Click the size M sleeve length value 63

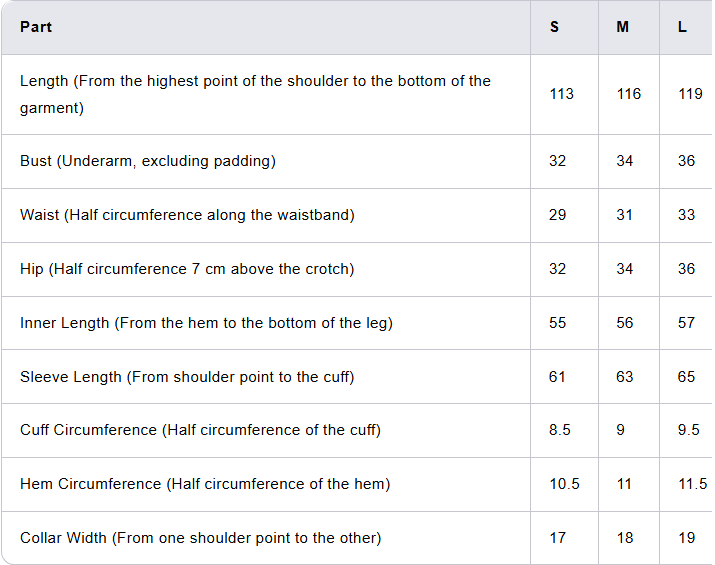click(x=625, y=377)
